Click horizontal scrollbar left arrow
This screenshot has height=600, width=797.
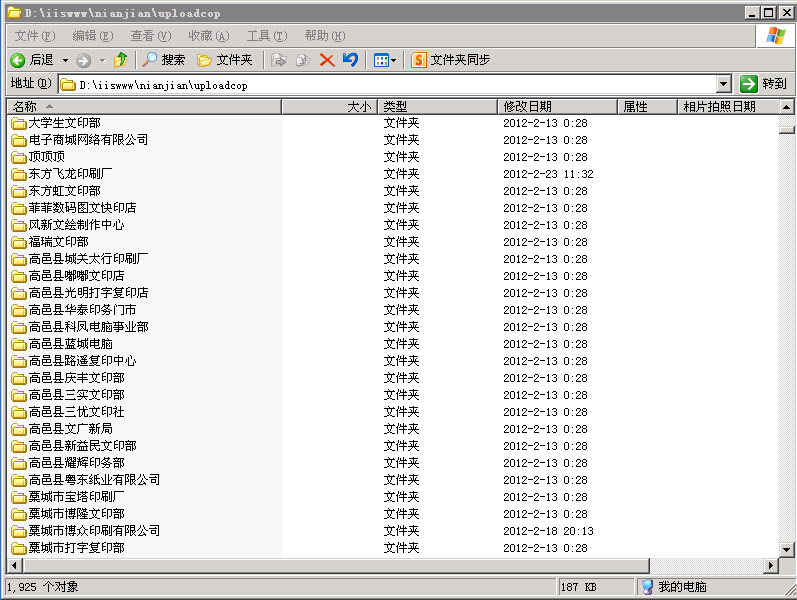[x=14, y=565]
